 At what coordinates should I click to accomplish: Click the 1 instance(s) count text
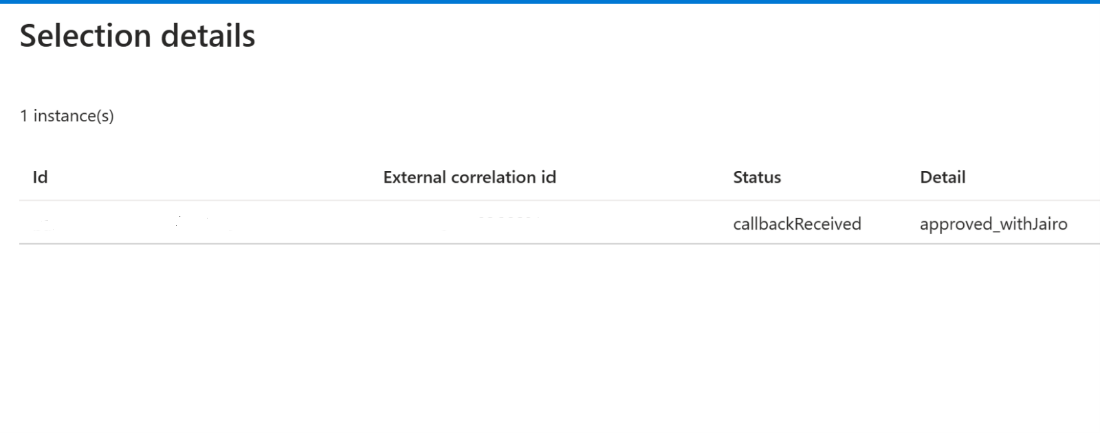click(67, 117)
